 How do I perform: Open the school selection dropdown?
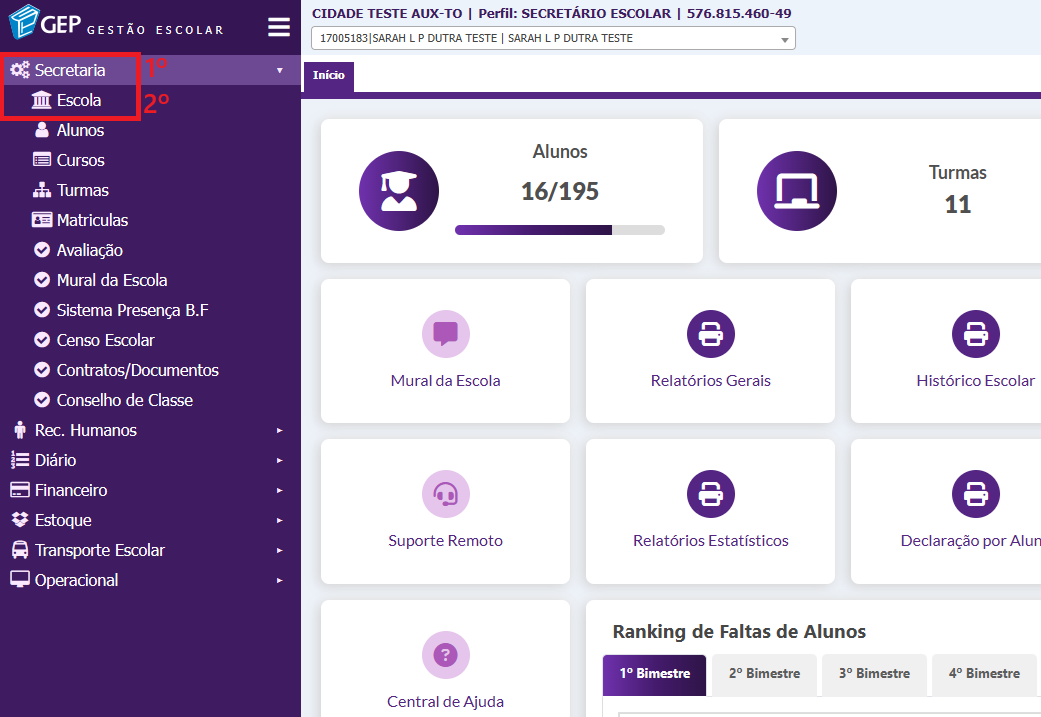553,39
